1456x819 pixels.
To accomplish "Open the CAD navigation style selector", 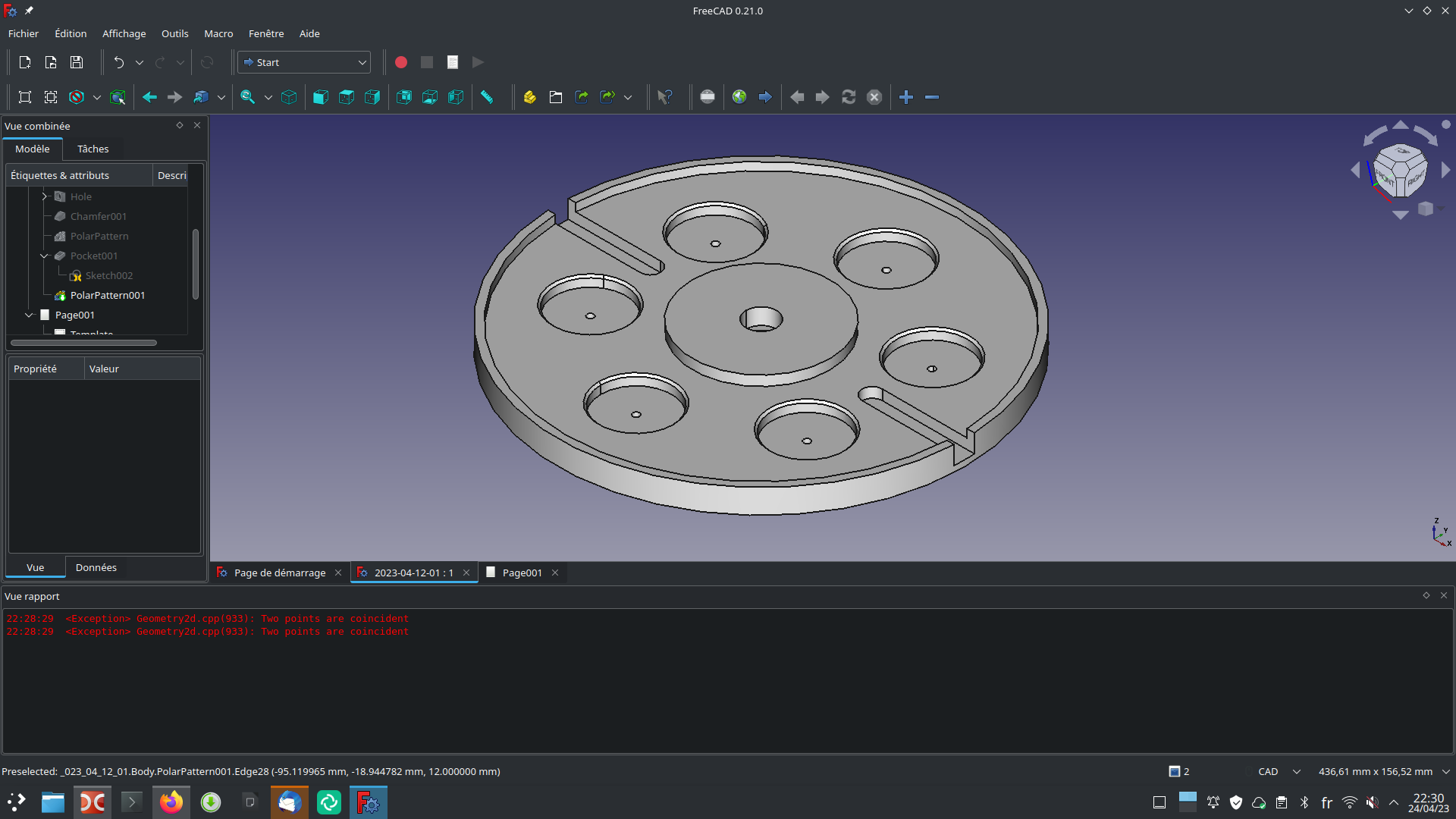I will click(x=1279, y=771).
